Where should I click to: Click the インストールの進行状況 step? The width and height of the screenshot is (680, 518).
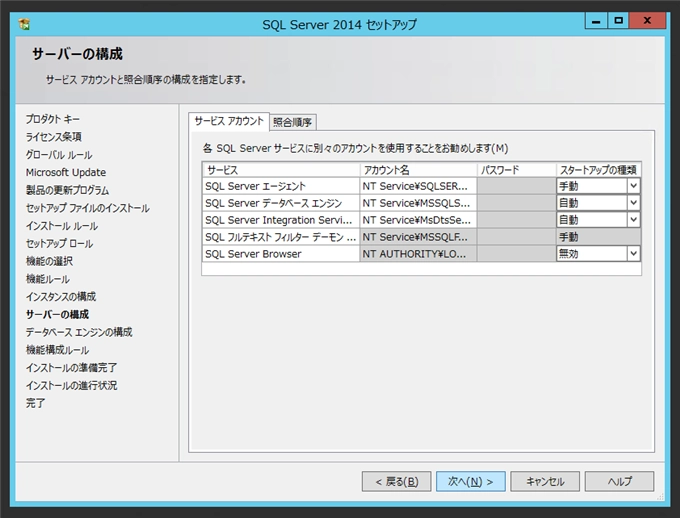[x=71, y=385]
